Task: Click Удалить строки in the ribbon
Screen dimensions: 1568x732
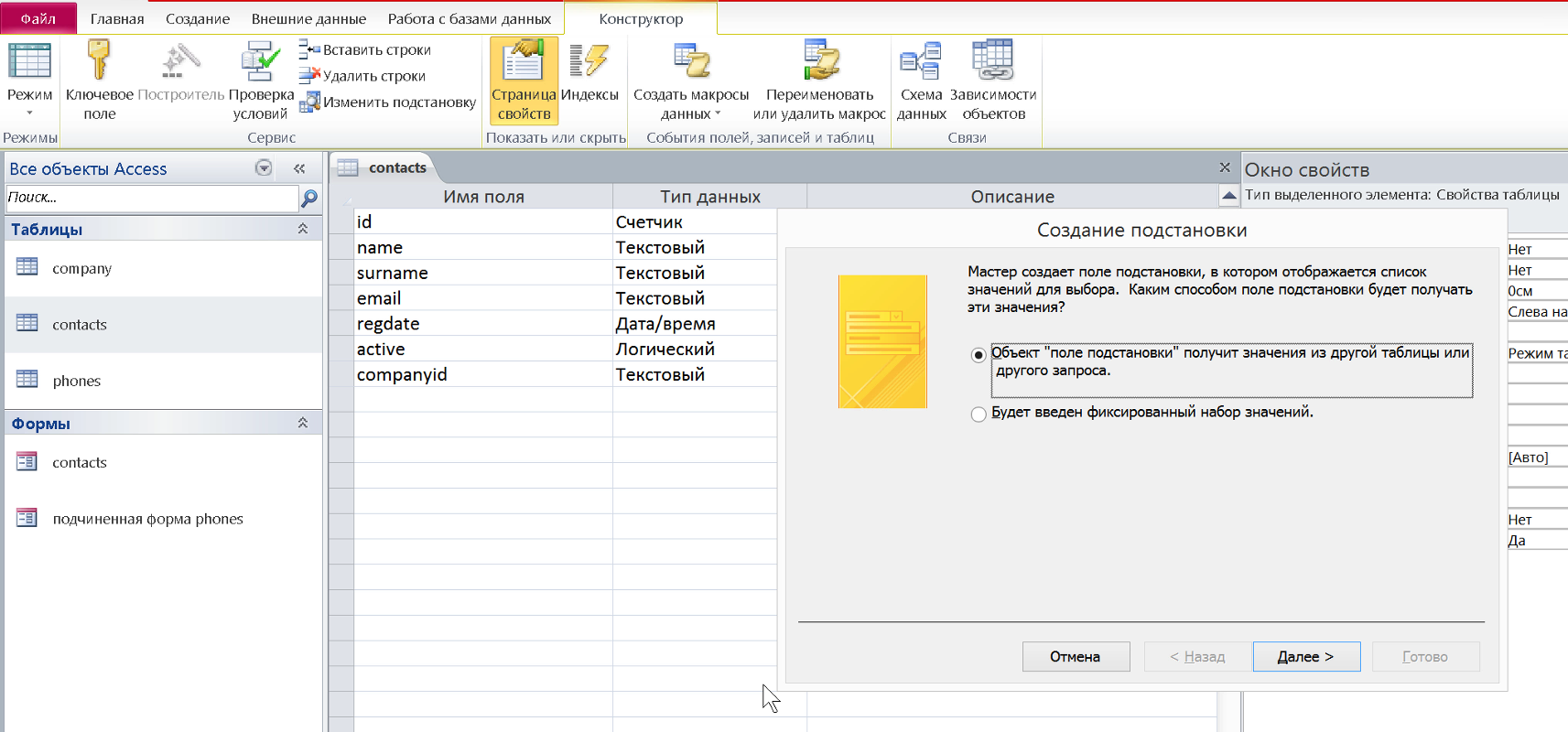Action: coord(363,76)
